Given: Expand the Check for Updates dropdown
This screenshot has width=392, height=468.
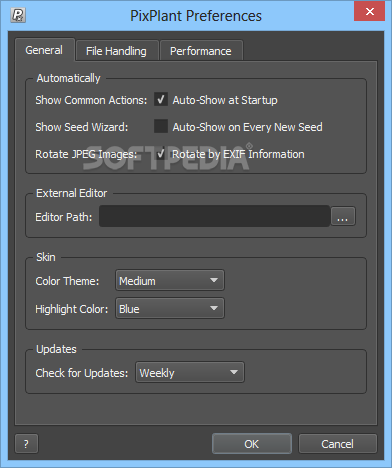Looking at the screenshot, I should pyautogui.click(x=190, y=372).
